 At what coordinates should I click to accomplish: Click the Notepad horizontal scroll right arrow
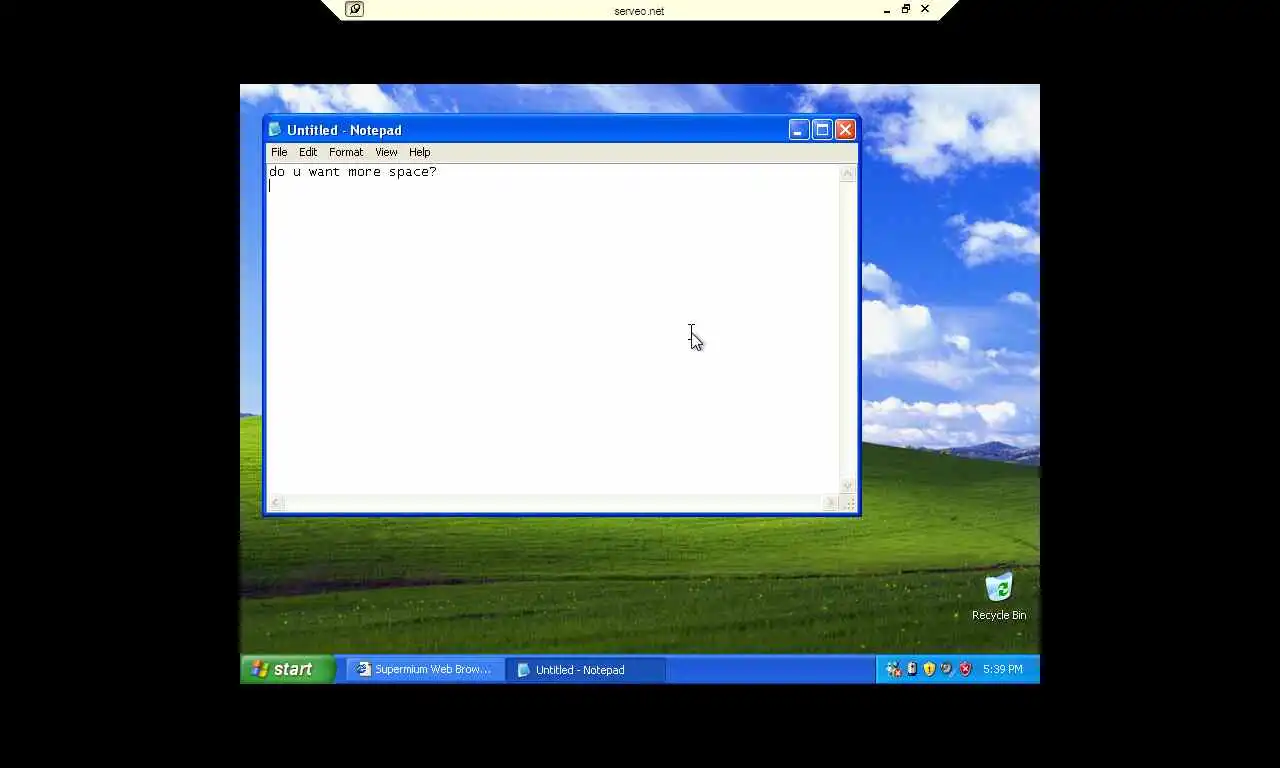[831, 503]
